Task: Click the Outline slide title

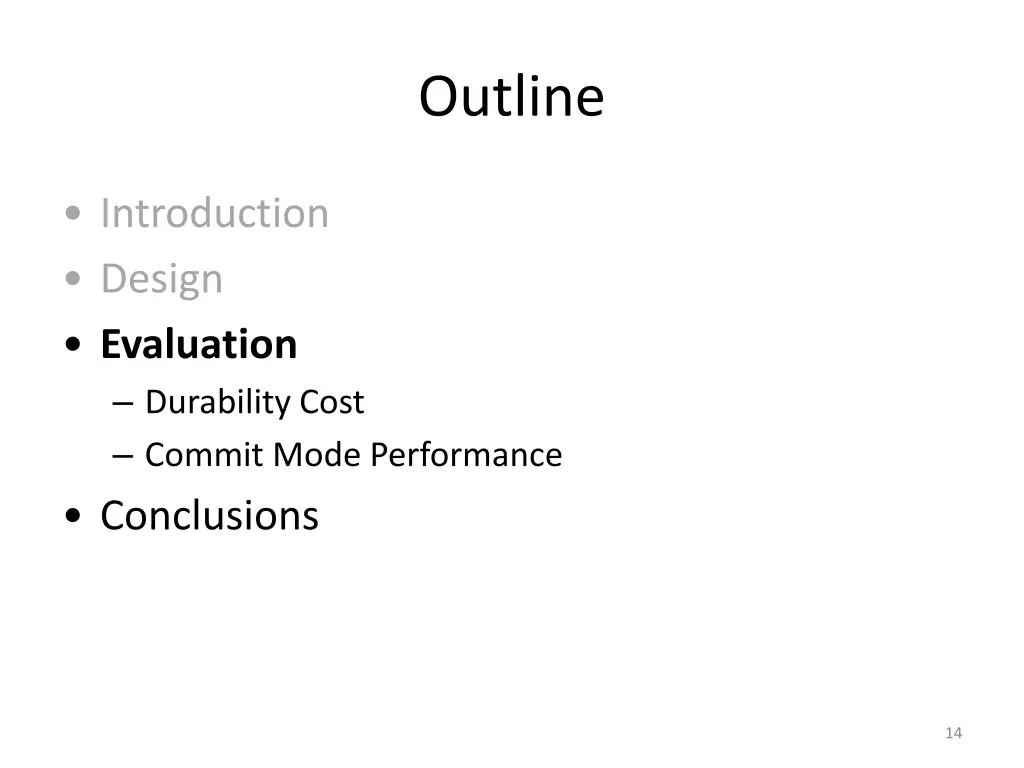Action: click(x=511, y=97)
